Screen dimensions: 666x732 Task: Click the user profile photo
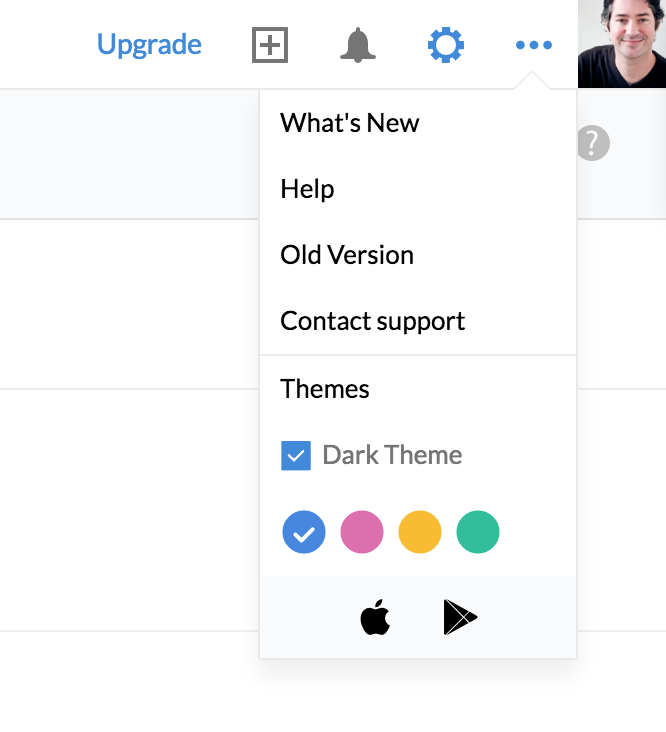pyautogui.click(x=622, y=43)
